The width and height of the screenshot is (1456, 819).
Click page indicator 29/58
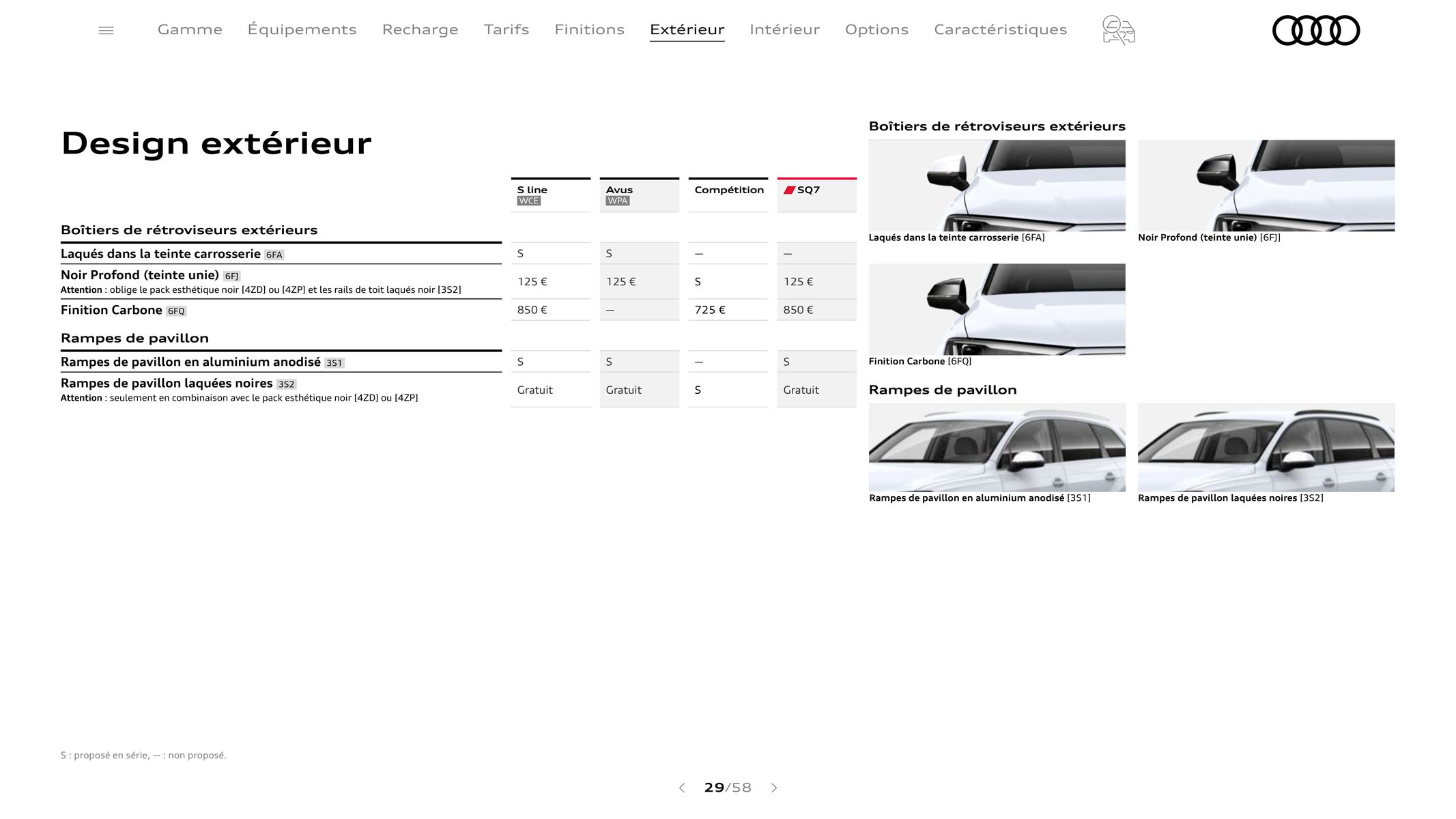[x=728, y=788]
